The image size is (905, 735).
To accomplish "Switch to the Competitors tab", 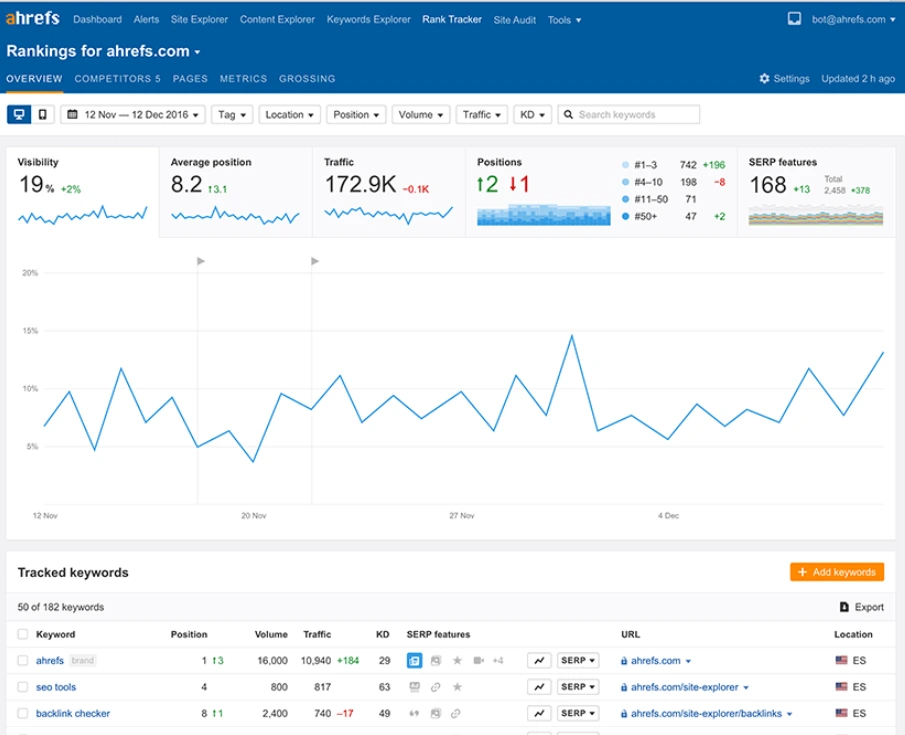I will (117, 79).
